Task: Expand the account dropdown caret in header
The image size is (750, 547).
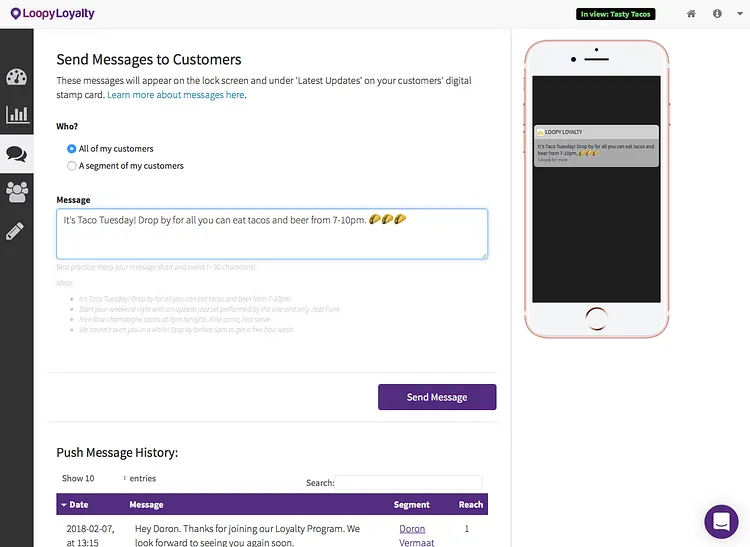Action: click(740, 14)
